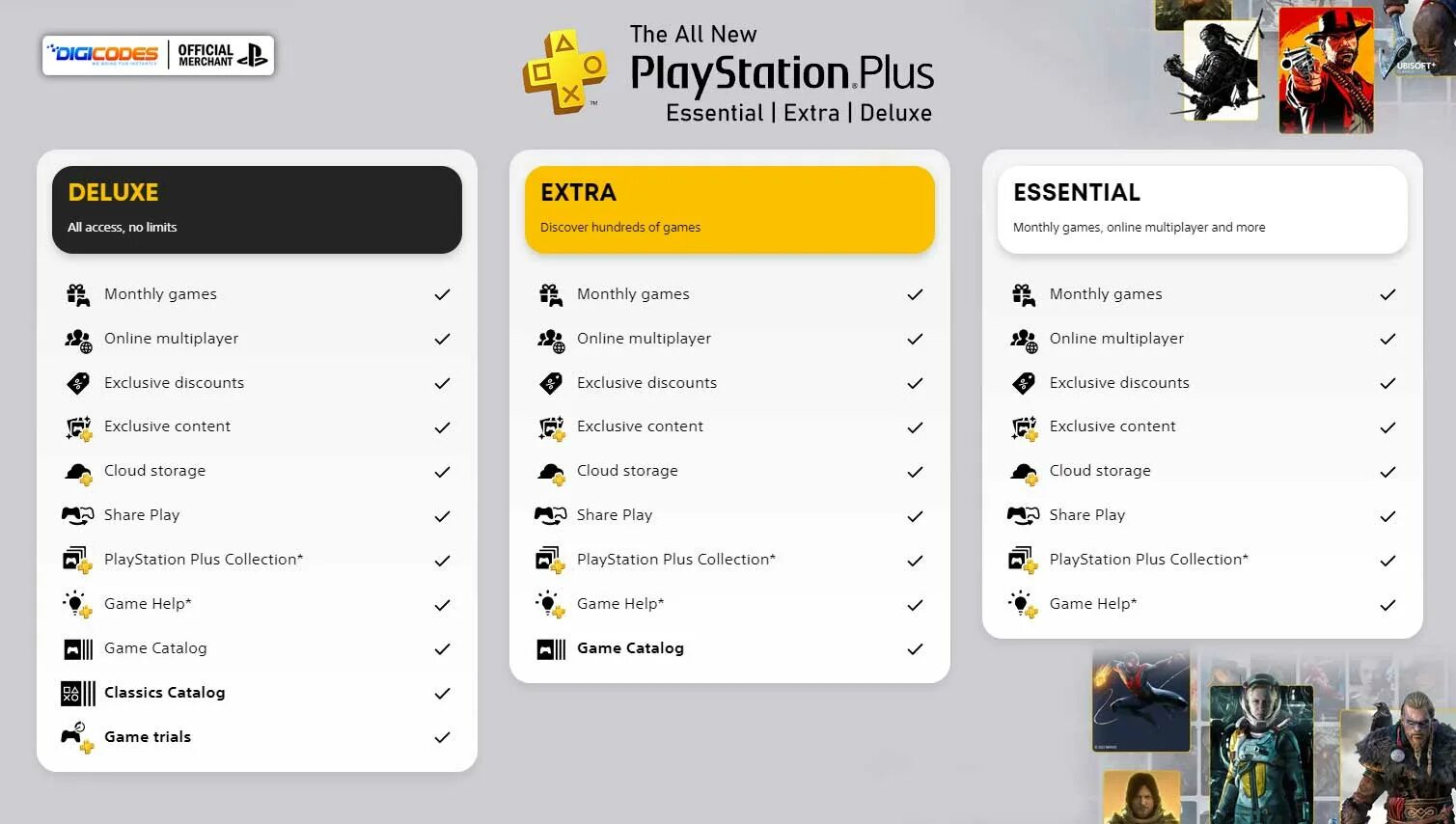Click the Game Help icon in Extra
The height and width of the screenshot is (824, 1456).
(551, 604)
